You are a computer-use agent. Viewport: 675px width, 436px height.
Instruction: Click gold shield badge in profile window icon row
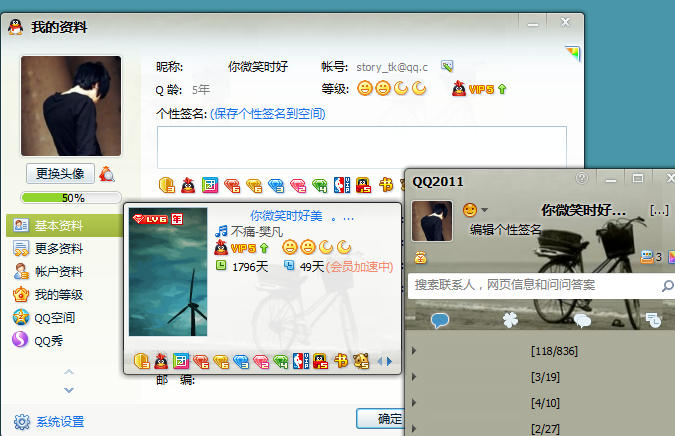click(x=167, y=186)
